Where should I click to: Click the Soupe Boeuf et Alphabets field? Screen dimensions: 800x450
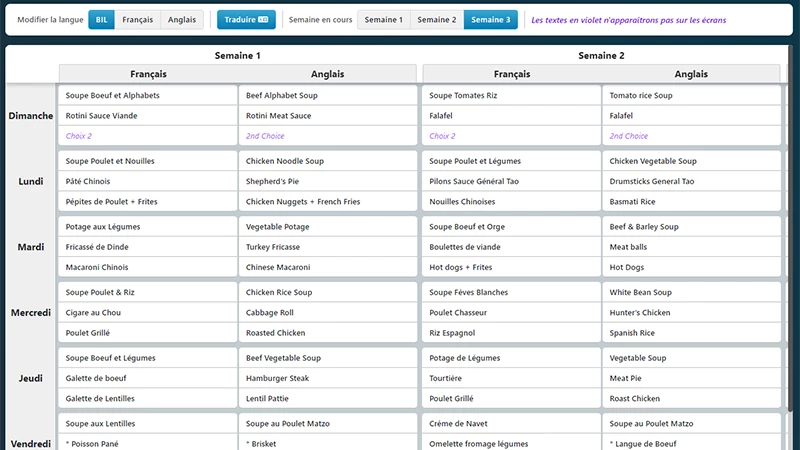pos(148,96)
